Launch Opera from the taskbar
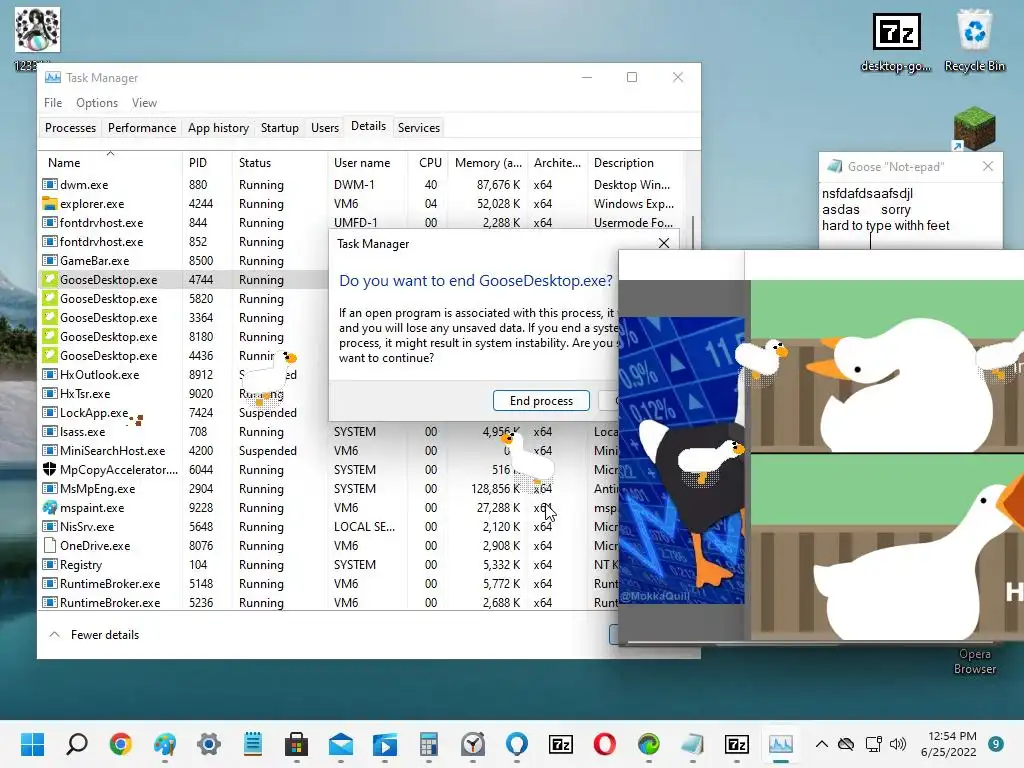1024x768 pixels. [x=605, y=744]
